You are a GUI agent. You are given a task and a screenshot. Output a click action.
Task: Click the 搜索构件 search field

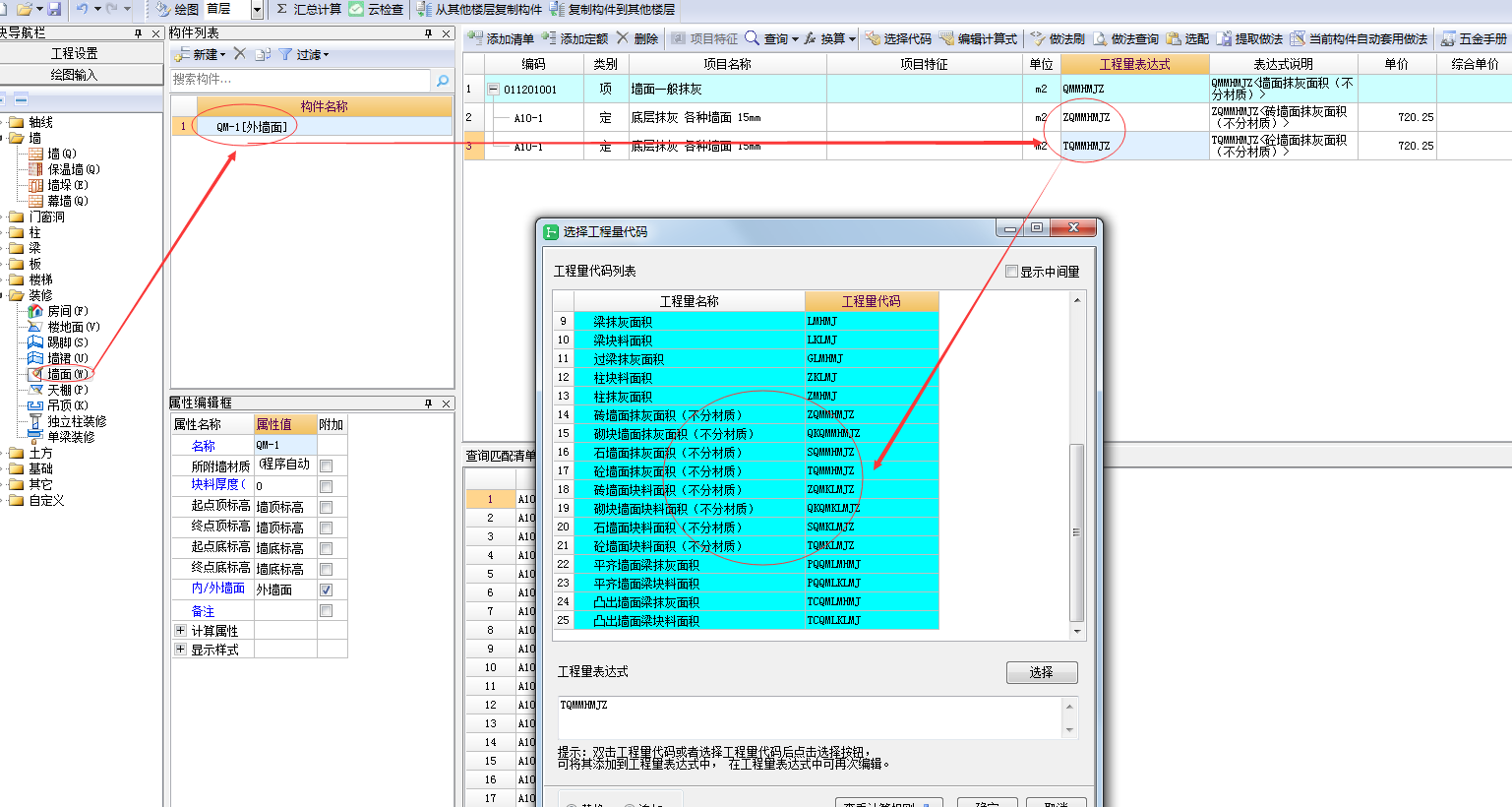tap(301, 80)
